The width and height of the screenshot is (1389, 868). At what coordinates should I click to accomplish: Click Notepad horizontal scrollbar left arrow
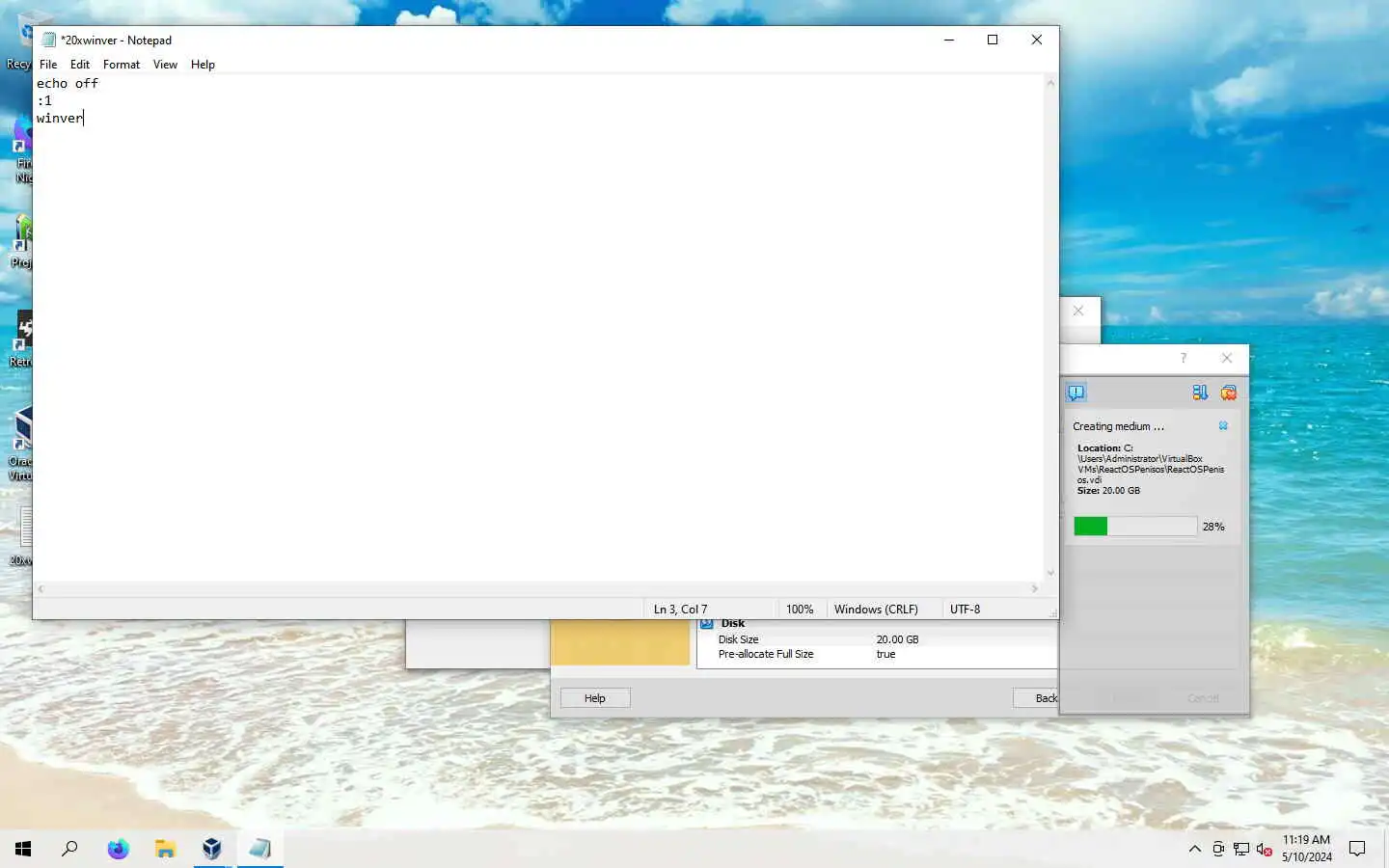point(41,588)
